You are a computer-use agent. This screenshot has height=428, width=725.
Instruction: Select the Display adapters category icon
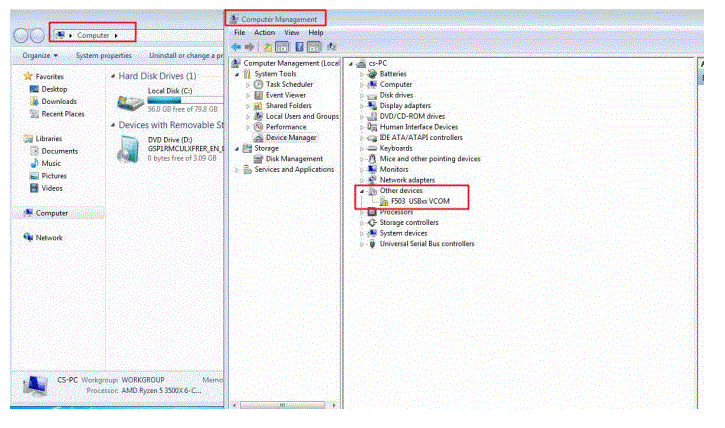point(372,106)
